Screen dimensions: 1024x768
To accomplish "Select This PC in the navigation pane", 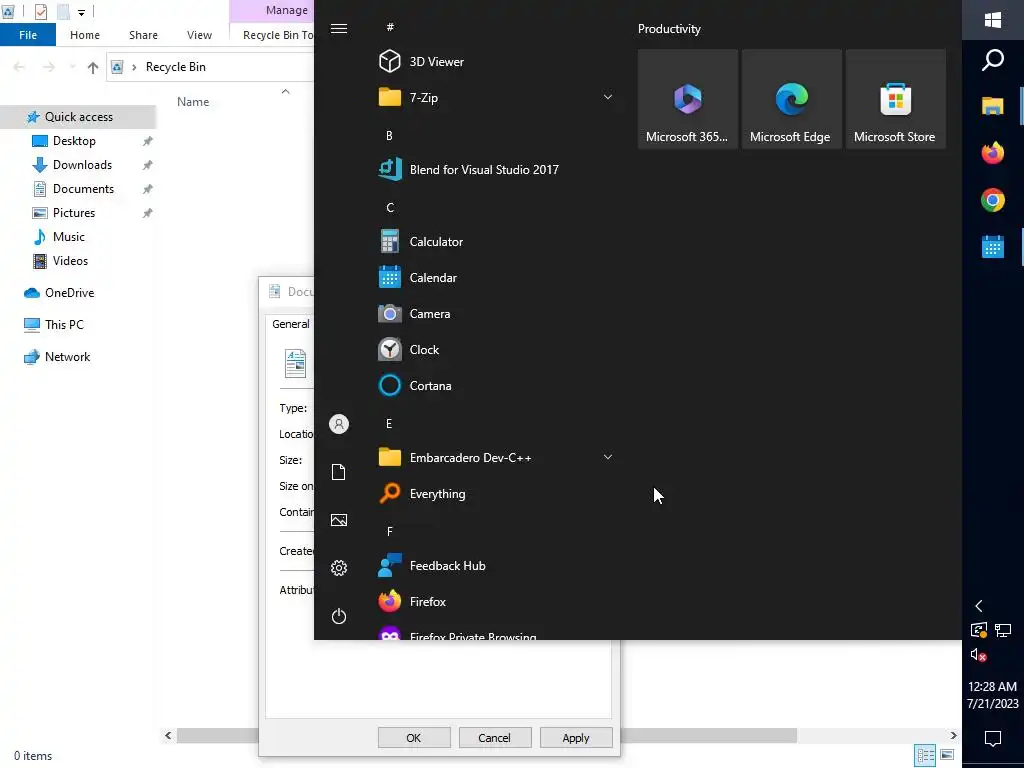I will pos(64,325).
